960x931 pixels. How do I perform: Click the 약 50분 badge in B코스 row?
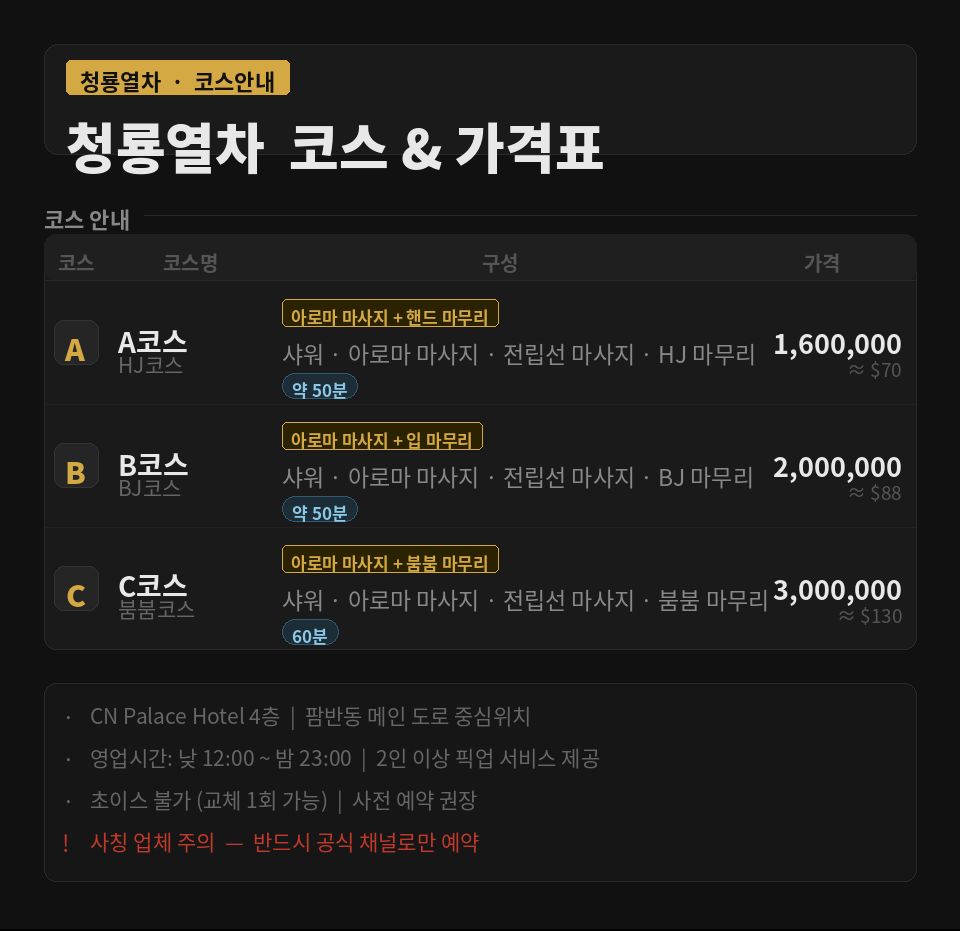point(320,511)
